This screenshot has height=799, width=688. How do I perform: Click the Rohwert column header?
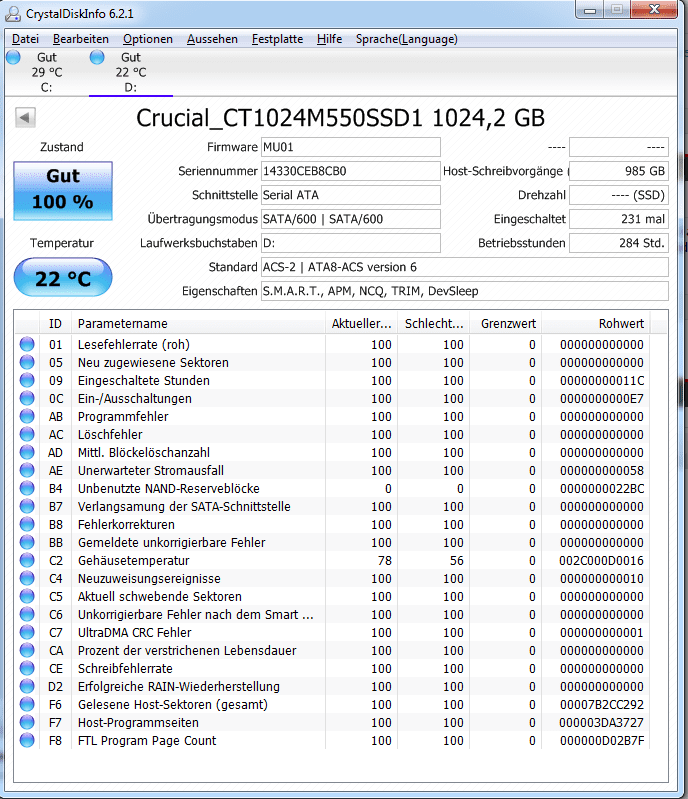(x=596, y=324)
